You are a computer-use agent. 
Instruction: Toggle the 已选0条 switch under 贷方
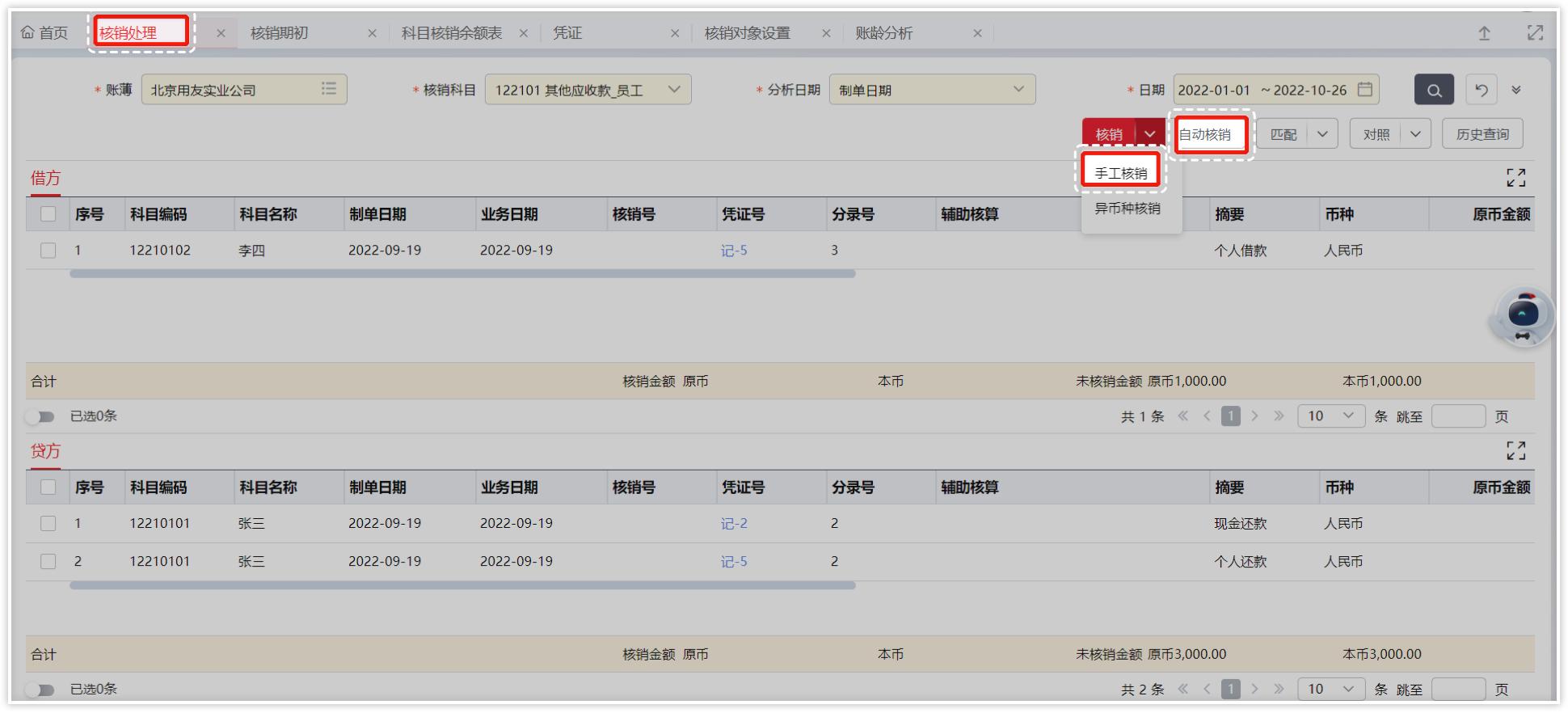pyautogui.click(x=40, y=690)
